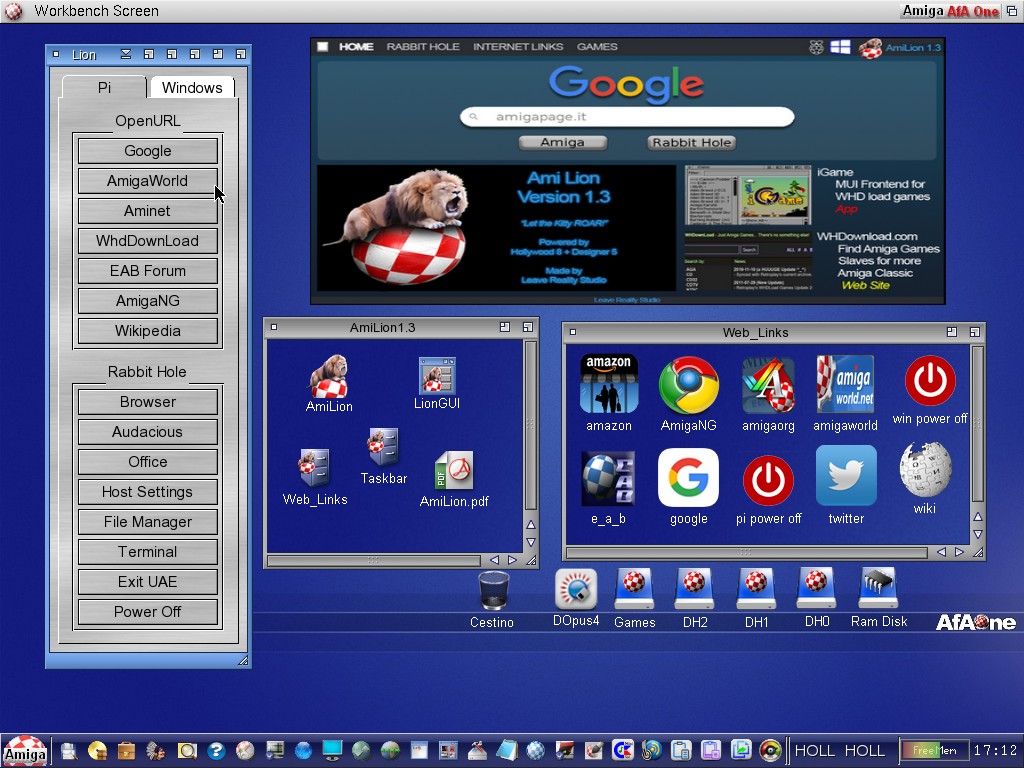The image size is (1024, 768).
Task: Select the RABBIT HOLE menu item
Action: [424, 47]
